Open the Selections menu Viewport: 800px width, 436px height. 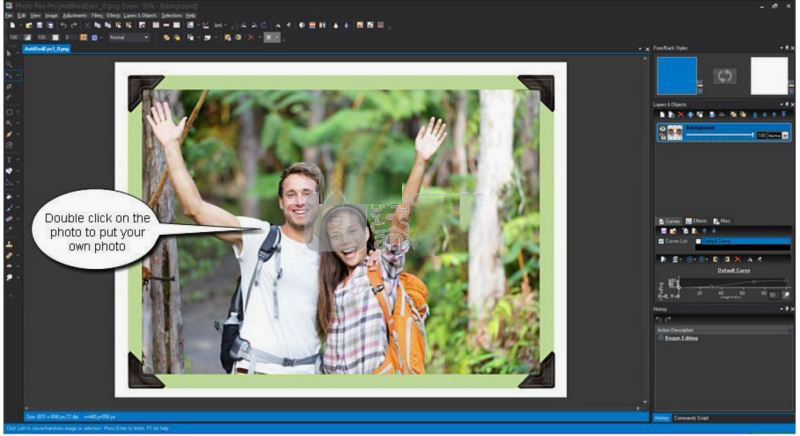click(x=172, y=16)
